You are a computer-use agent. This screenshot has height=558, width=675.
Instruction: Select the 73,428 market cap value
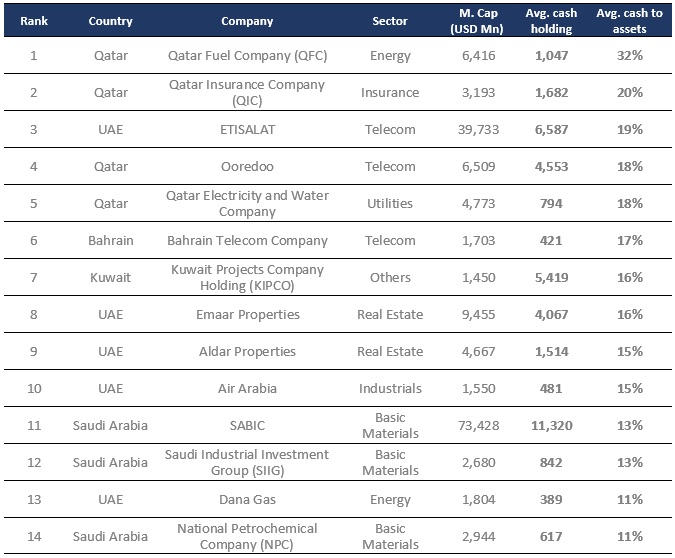click(x=475, y=425)
